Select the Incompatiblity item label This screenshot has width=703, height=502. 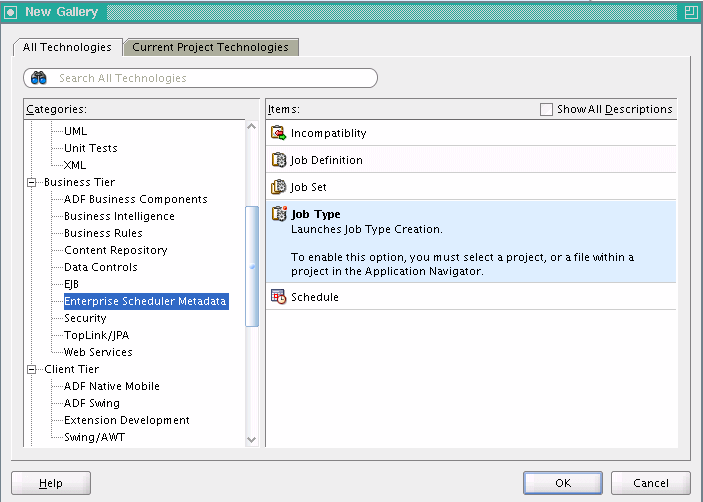(329, 133)
